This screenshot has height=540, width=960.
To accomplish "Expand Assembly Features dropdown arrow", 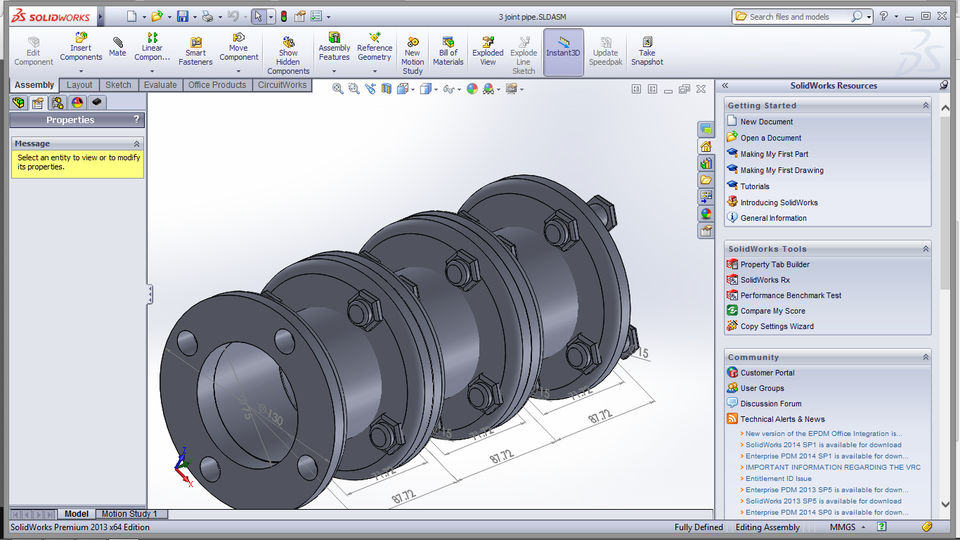I will point(334,71).
